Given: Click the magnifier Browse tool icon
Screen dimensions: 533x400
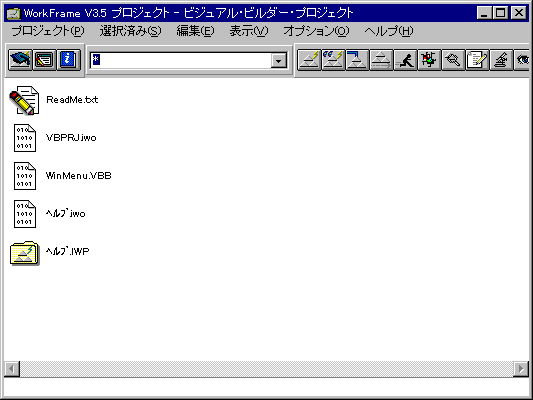Looking at the screenshot, I should click(x=453, y=60).
